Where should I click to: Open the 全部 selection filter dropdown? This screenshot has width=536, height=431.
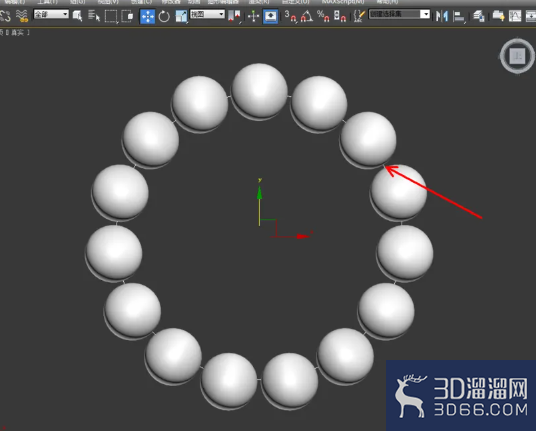[51, 14]
